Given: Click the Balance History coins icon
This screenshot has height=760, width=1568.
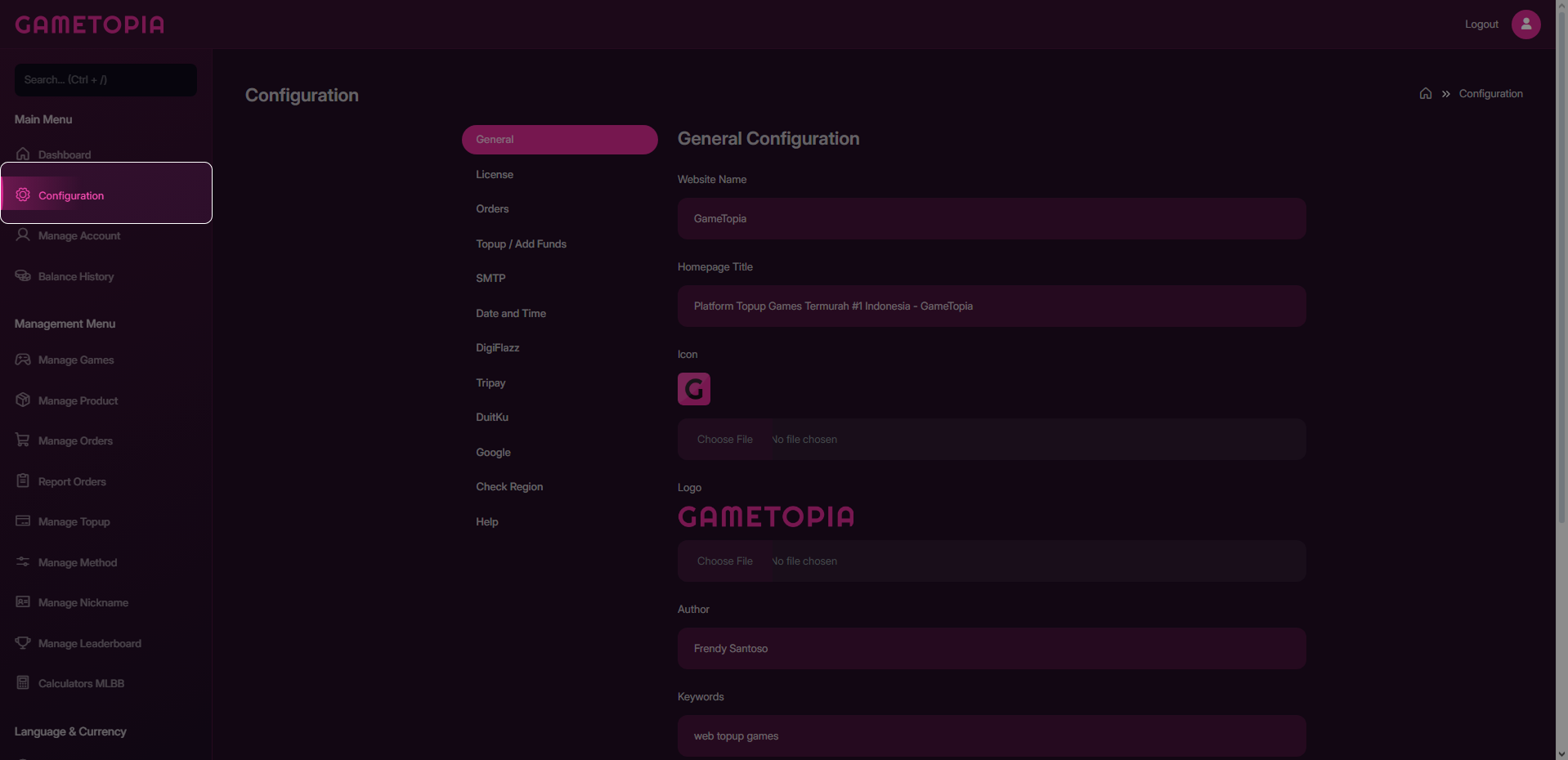Looking at the screenshot, I should [23, 275].
